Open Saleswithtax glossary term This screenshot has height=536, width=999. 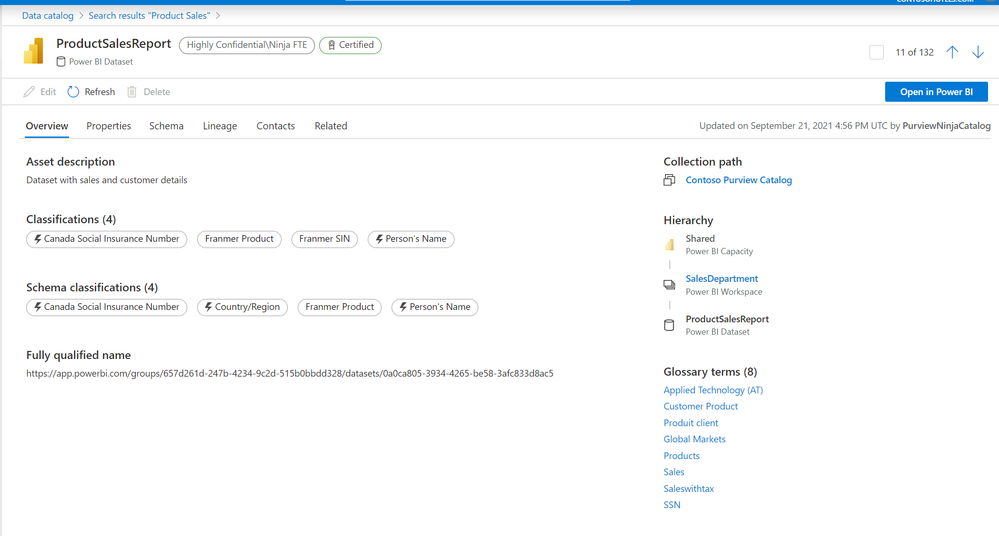(x=689, y=489)
